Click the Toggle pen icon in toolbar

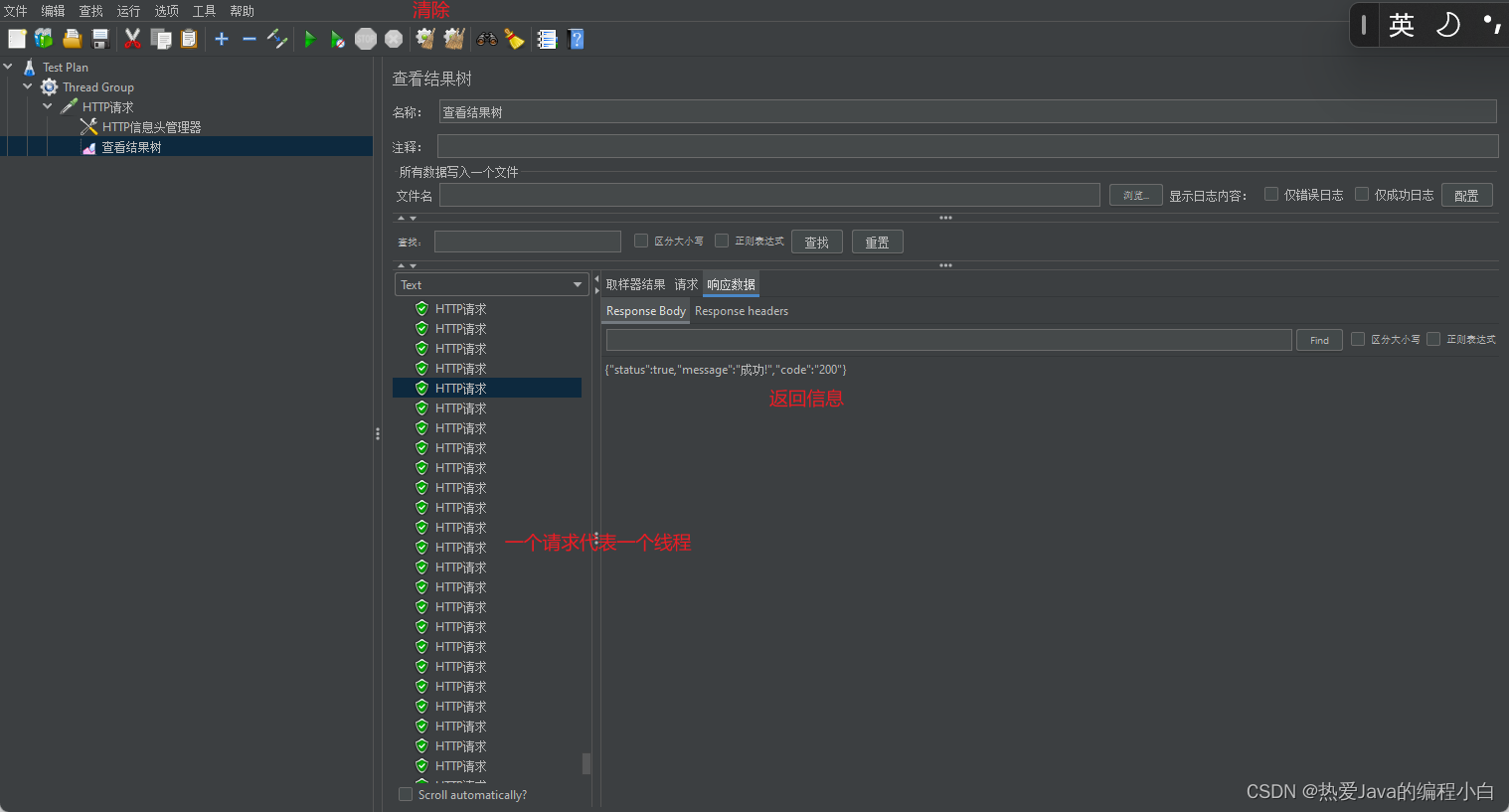point(277,40)
